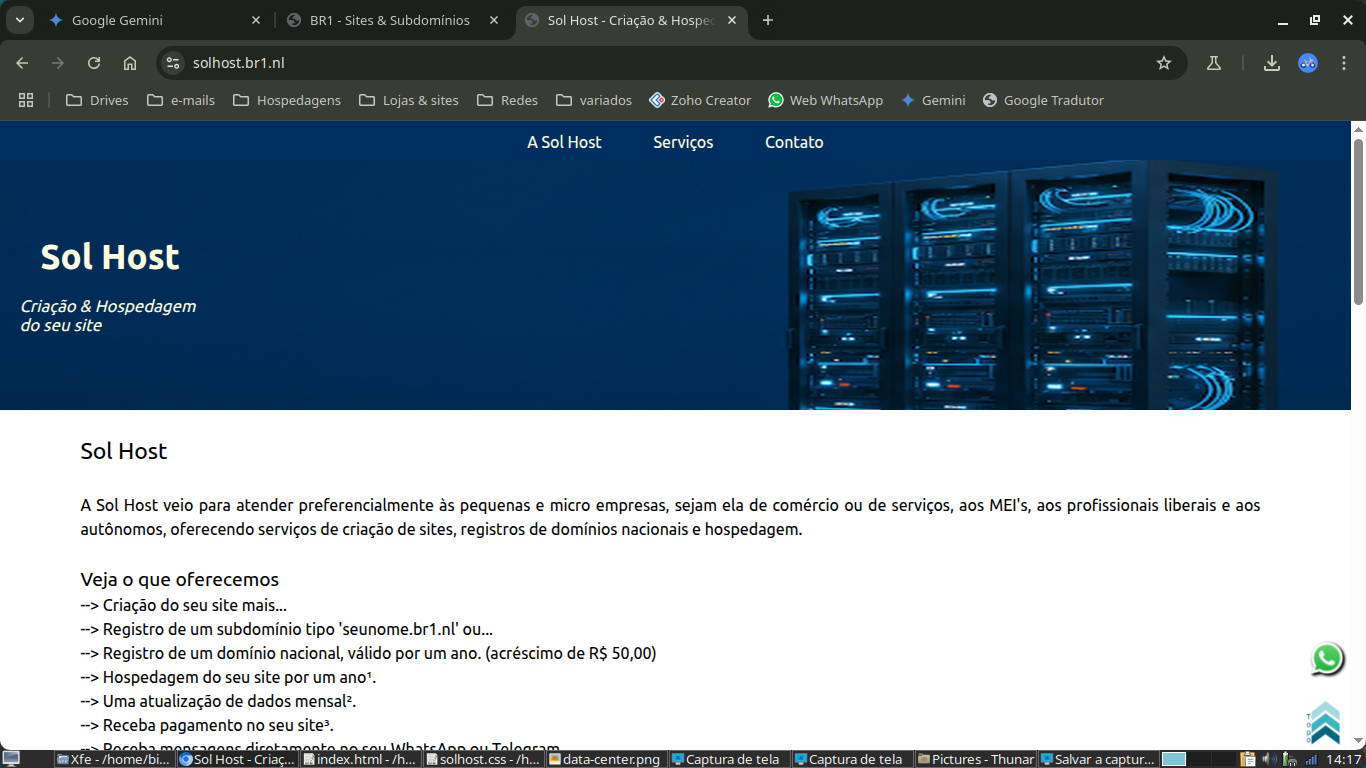
Task: Open the A Sol Host menu link
Action: pyautogui.click(x=564, y=142)
